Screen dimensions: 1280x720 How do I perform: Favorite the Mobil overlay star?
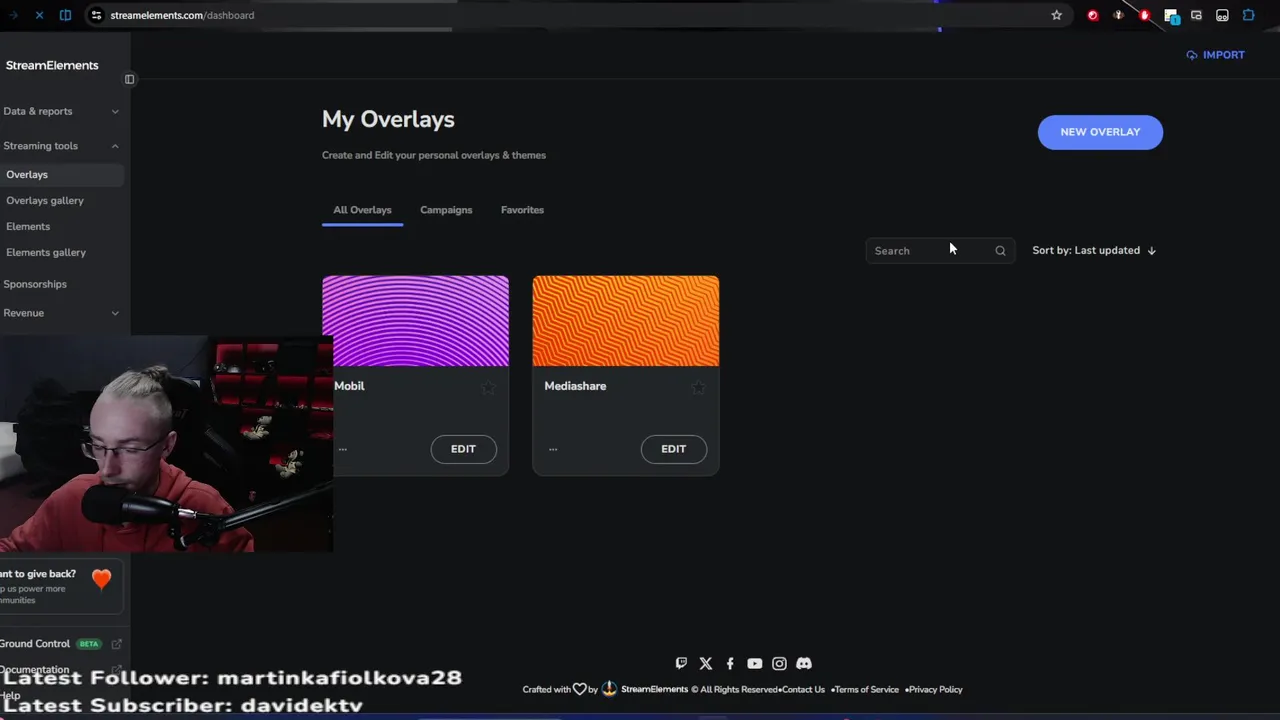point(488,387)
